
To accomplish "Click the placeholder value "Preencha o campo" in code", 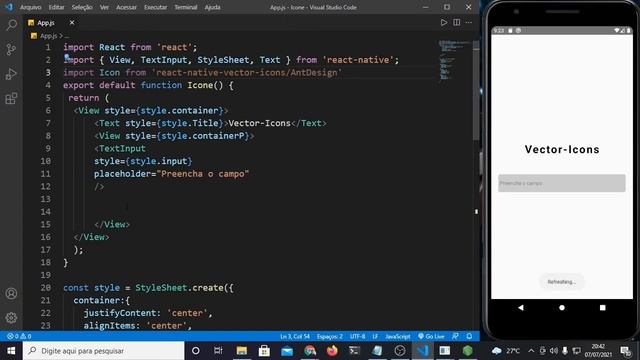I will click(203, 174).
